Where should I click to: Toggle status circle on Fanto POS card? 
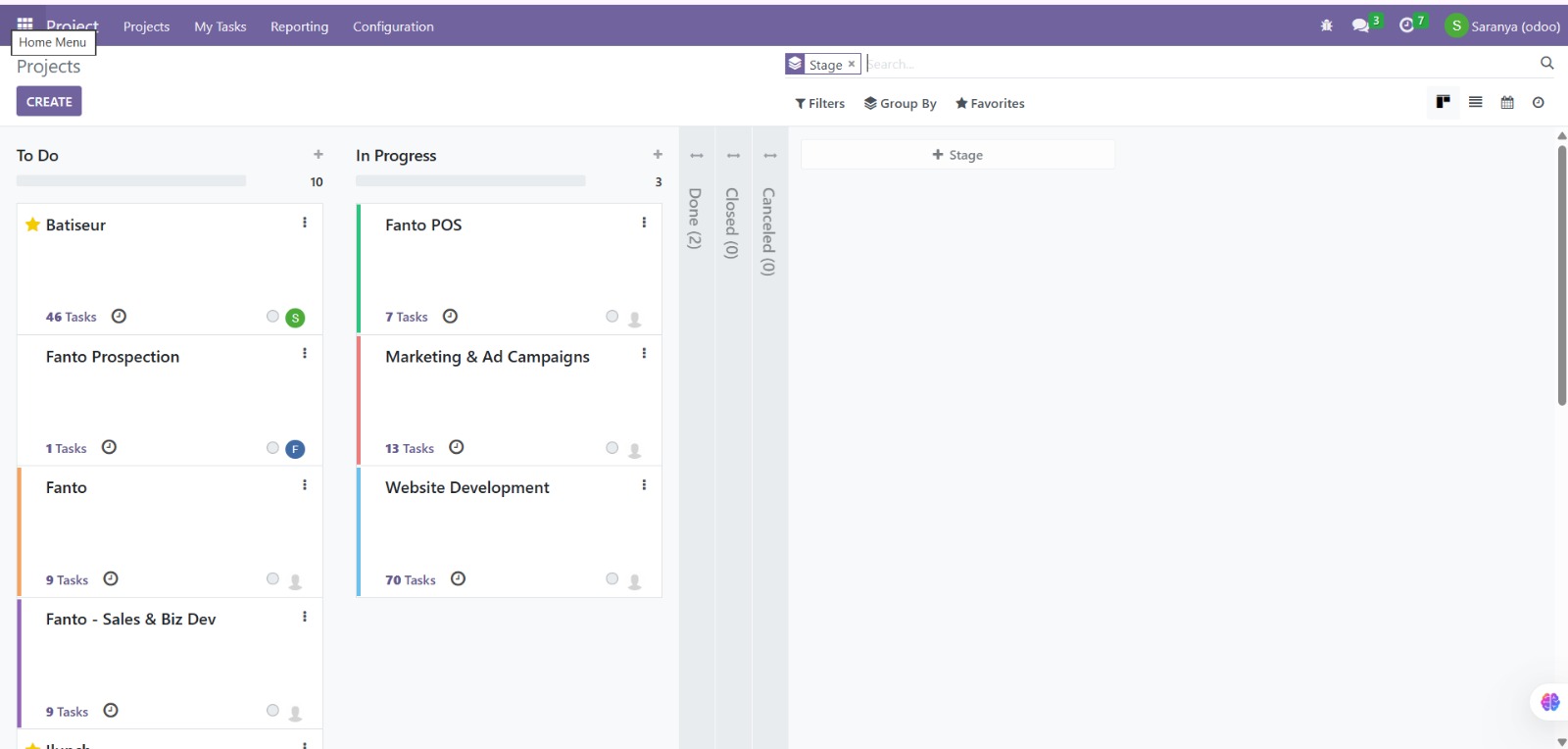point(612,316)
